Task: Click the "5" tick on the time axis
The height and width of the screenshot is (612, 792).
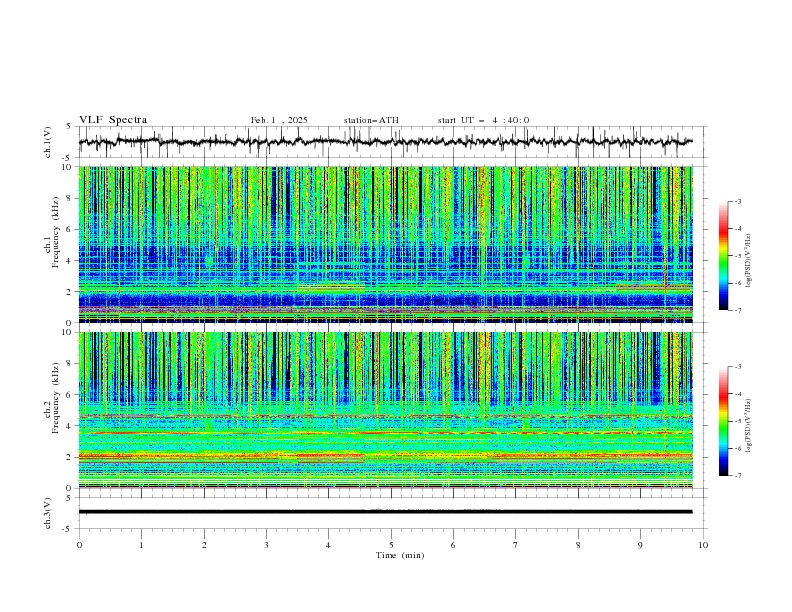Action: [x=391, y=545]
